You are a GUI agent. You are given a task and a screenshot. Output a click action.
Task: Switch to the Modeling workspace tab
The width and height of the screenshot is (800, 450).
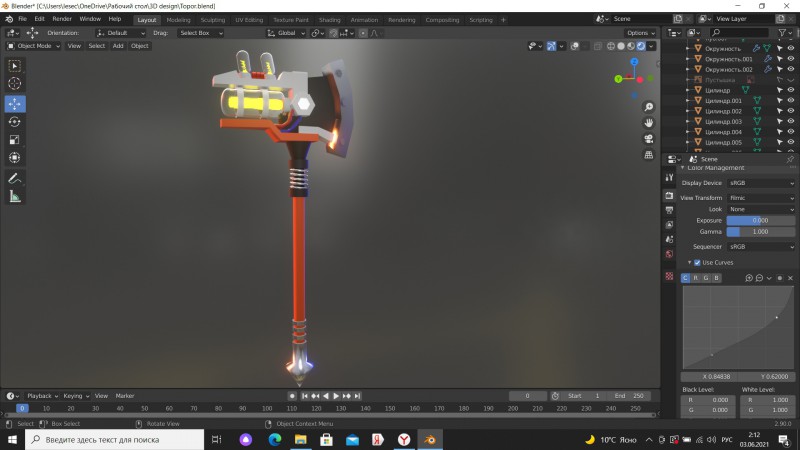(x=179, y=20)
